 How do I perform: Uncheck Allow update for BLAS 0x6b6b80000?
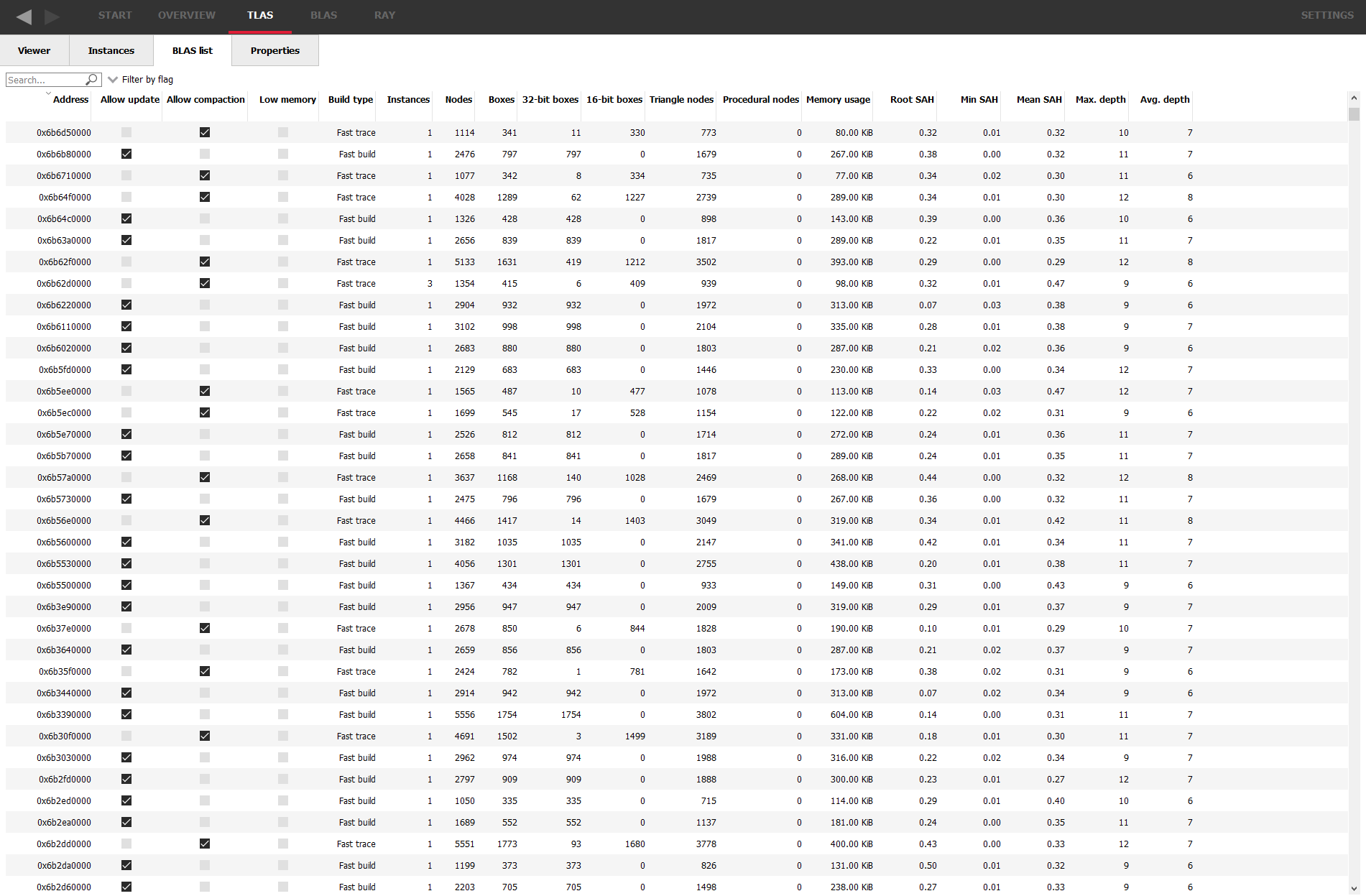126,154
